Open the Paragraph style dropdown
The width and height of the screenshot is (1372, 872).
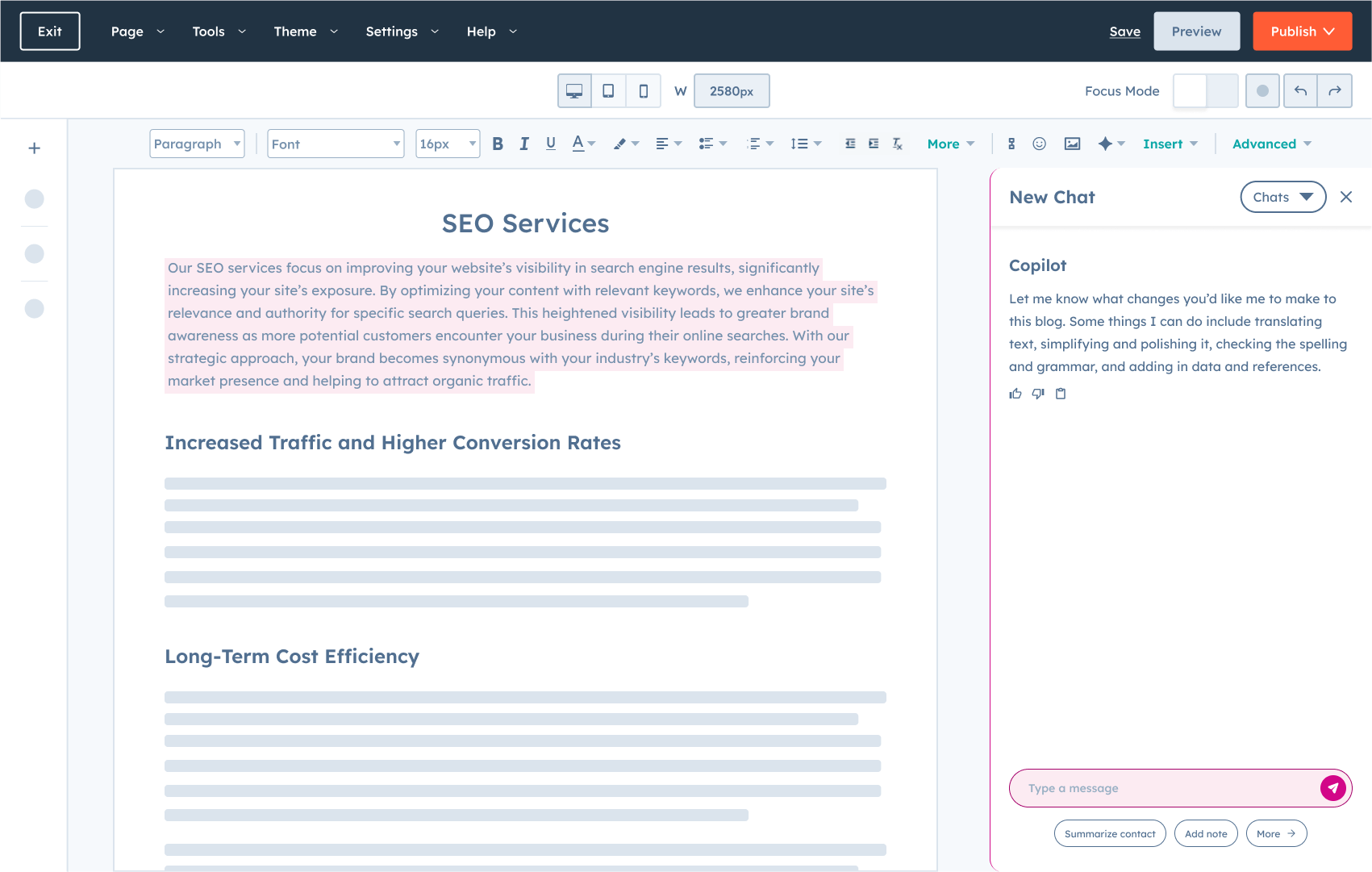point(196,143)
